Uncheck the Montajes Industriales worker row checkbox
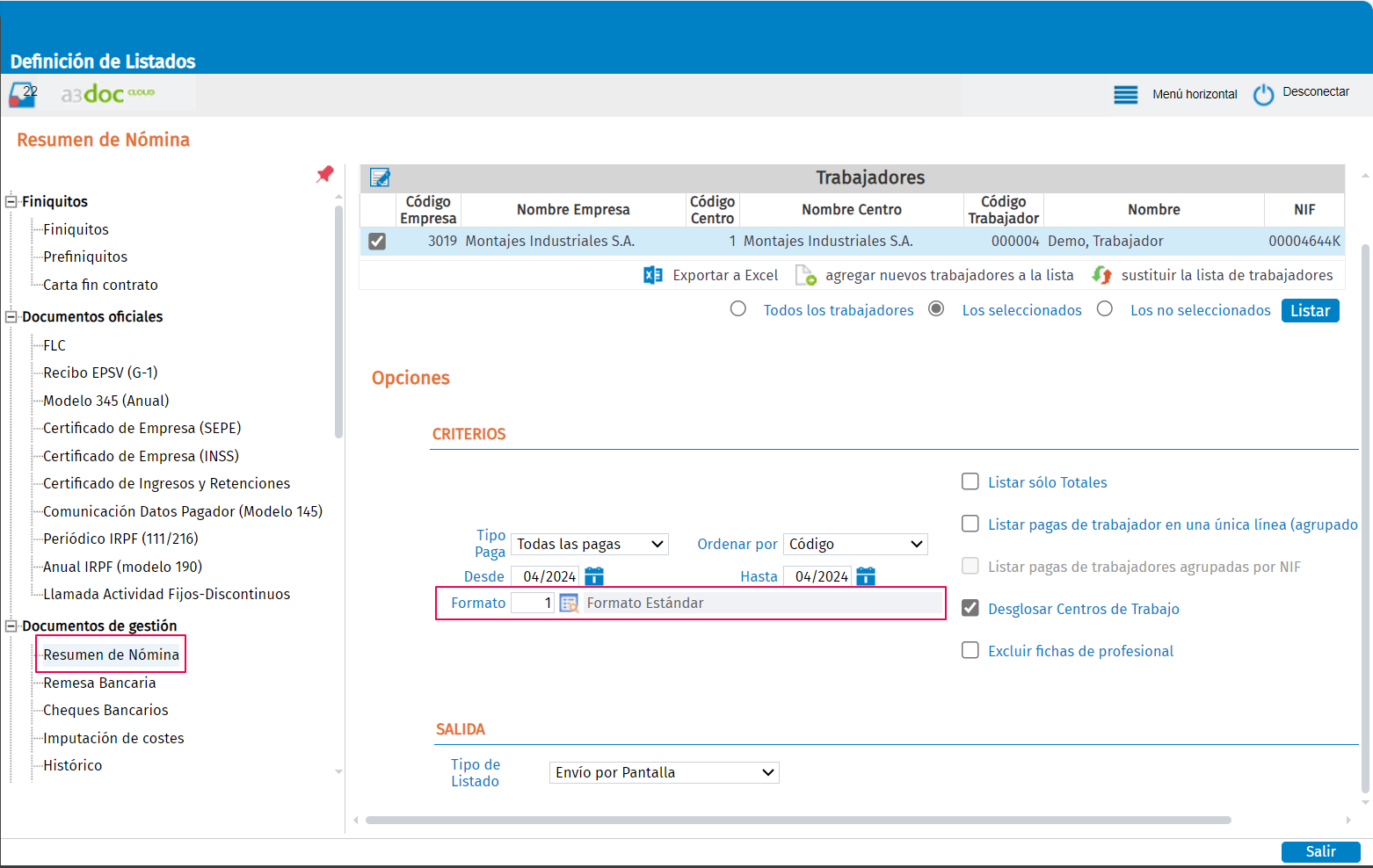The width and height of the screenshot is (1373, 868). click(x=377, y=241)
